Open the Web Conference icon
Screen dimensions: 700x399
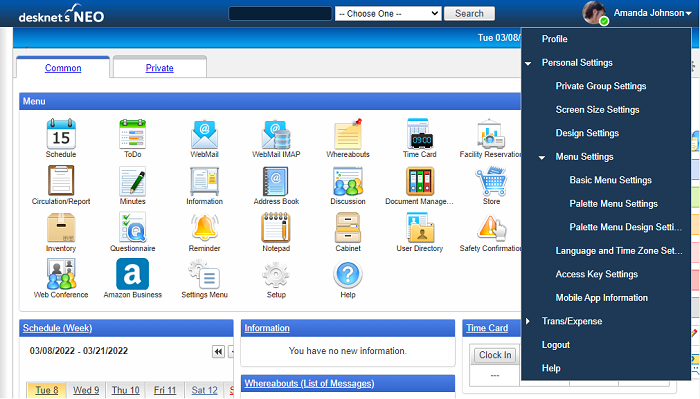(61, 274)
